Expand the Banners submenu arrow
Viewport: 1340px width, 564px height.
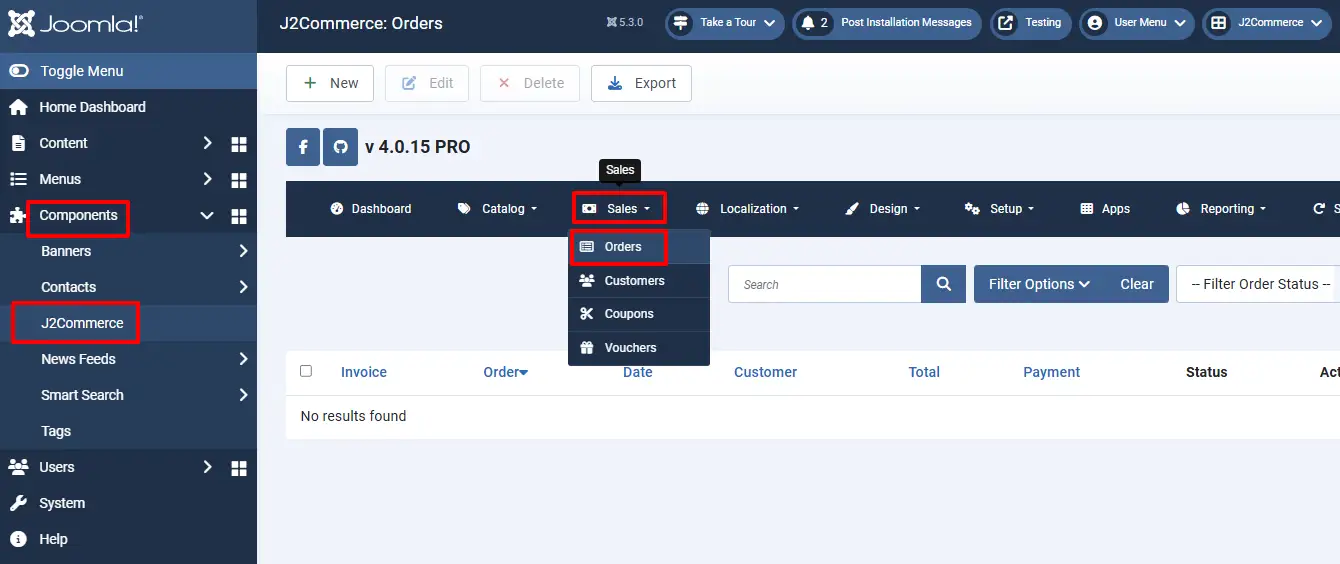click(243, 251)
